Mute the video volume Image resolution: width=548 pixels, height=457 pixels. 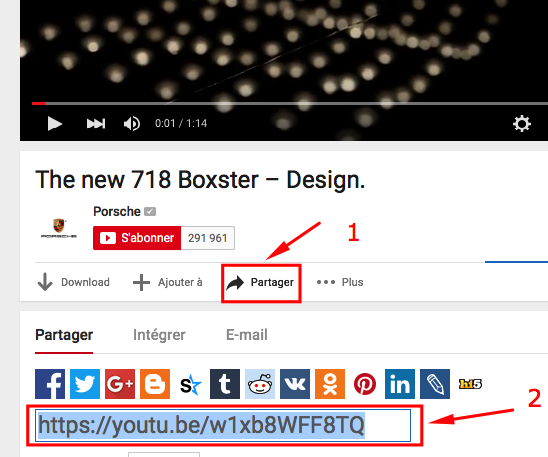pyautogui.click(x=132, y=123)
